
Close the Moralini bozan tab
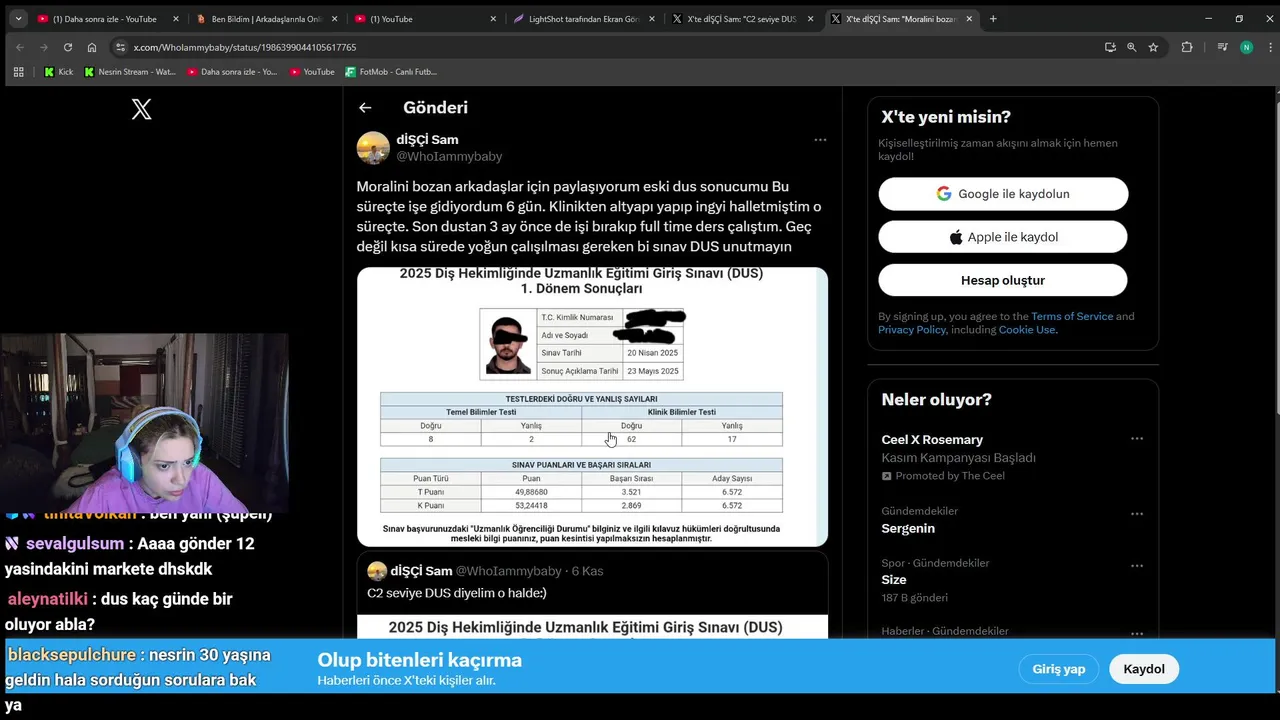coord(969,19)
